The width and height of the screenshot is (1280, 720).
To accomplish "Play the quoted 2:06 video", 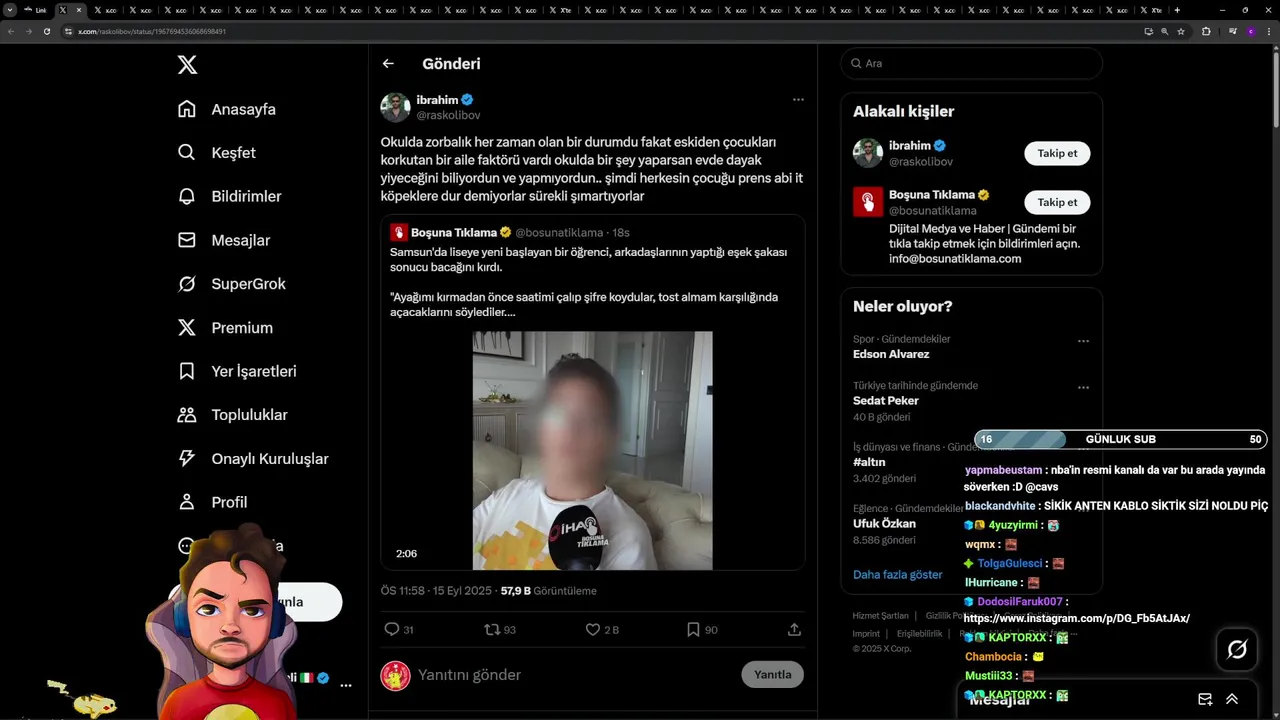I will tap(592, 450).
